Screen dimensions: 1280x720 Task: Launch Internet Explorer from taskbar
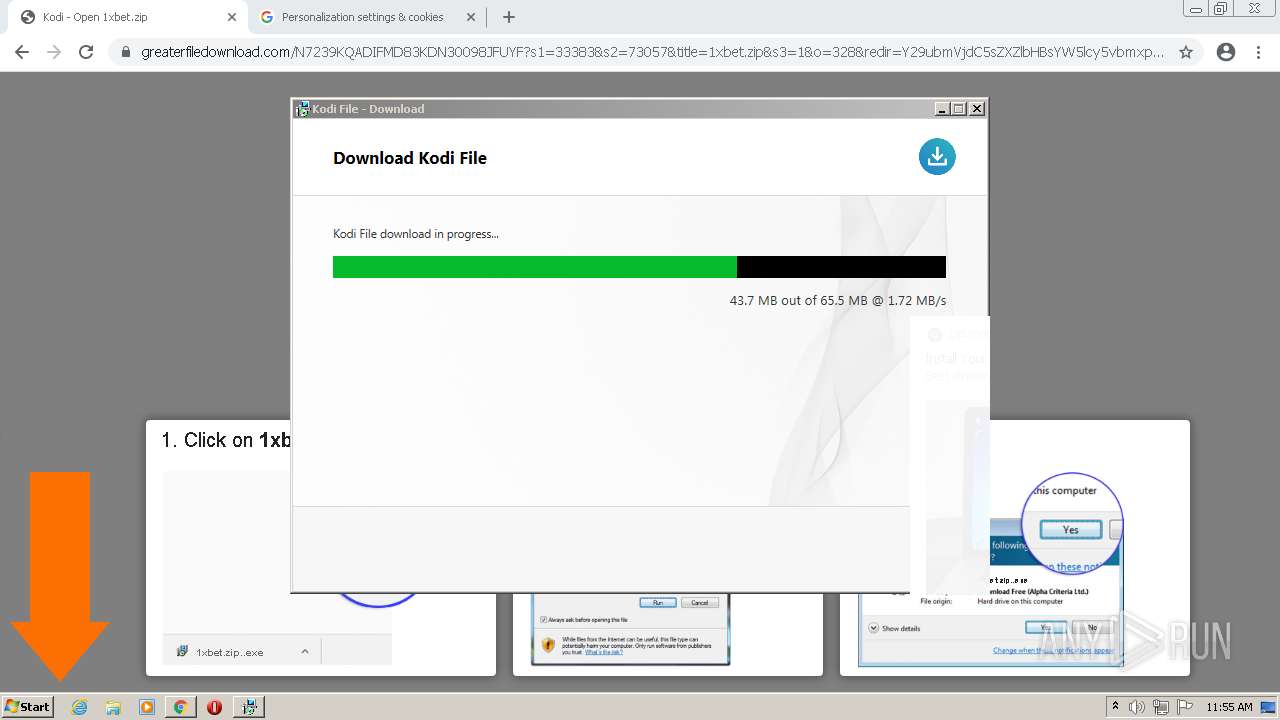(80, 707)
